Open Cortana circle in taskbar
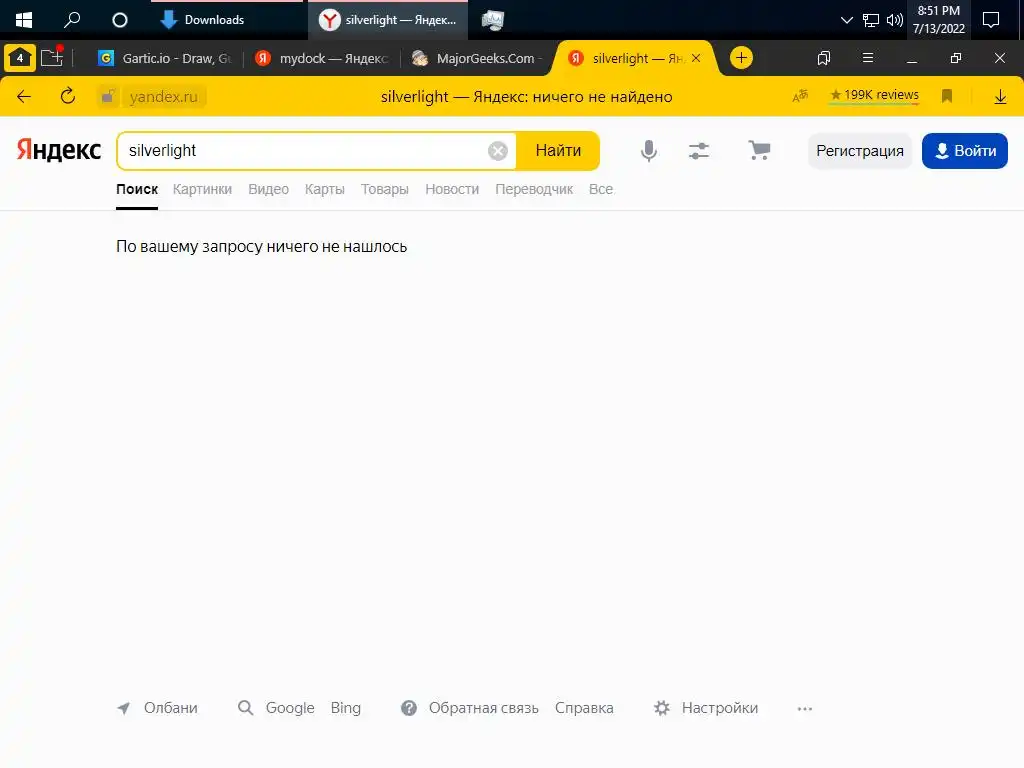Image resolution: width=1024 pixels, height=768 pixels. tap(120, 20)
